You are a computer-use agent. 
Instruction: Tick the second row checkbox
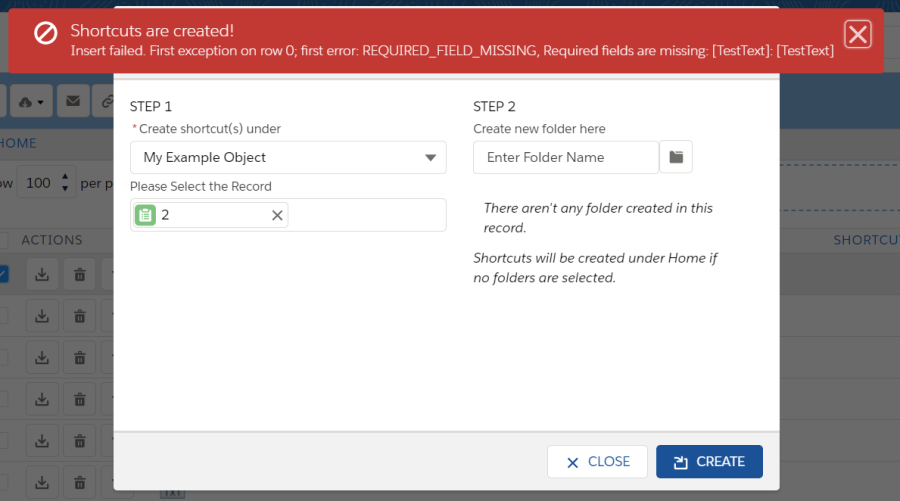point(3,315)
